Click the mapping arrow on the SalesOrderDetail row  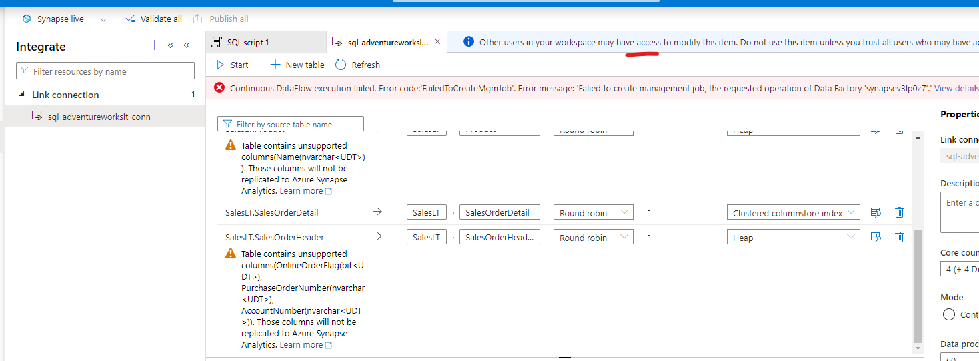pos(377,212)
